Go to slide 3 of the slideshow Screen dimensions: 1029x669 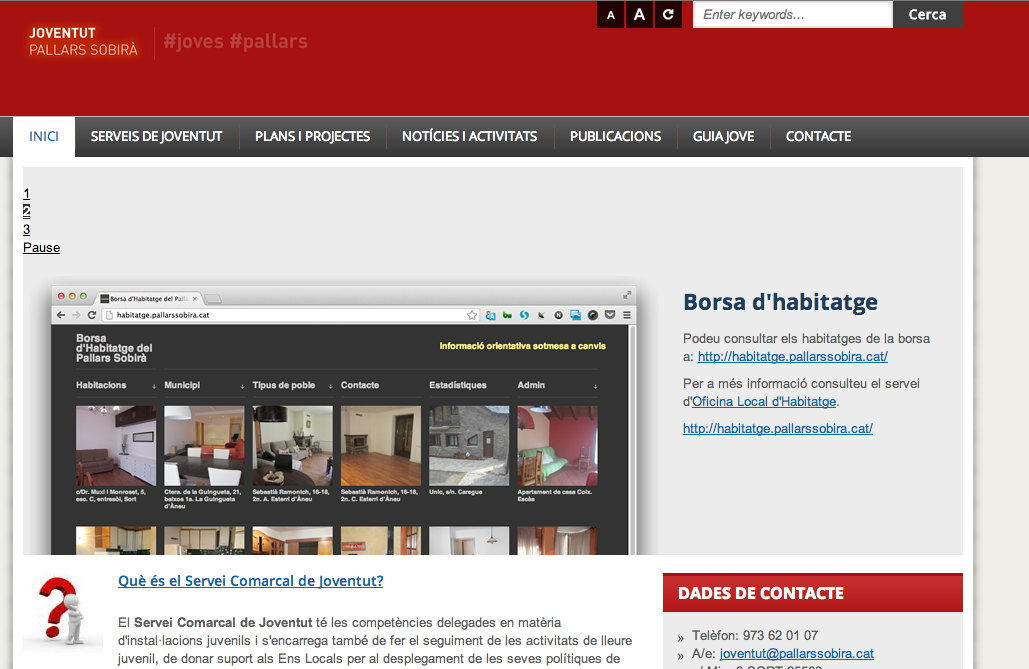point(26,230)
